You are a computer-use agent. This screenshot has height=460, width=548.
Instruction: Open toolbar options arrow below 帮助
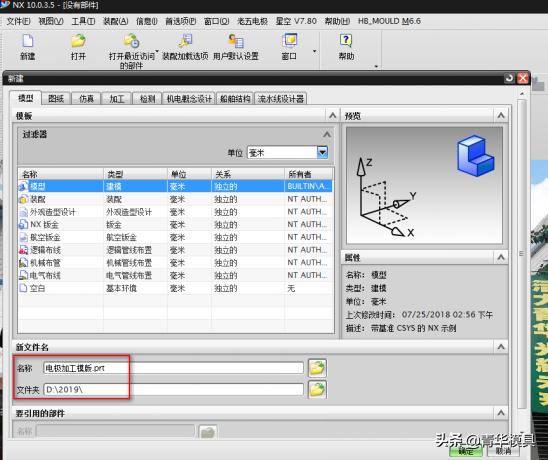click(x=376, y=66)
